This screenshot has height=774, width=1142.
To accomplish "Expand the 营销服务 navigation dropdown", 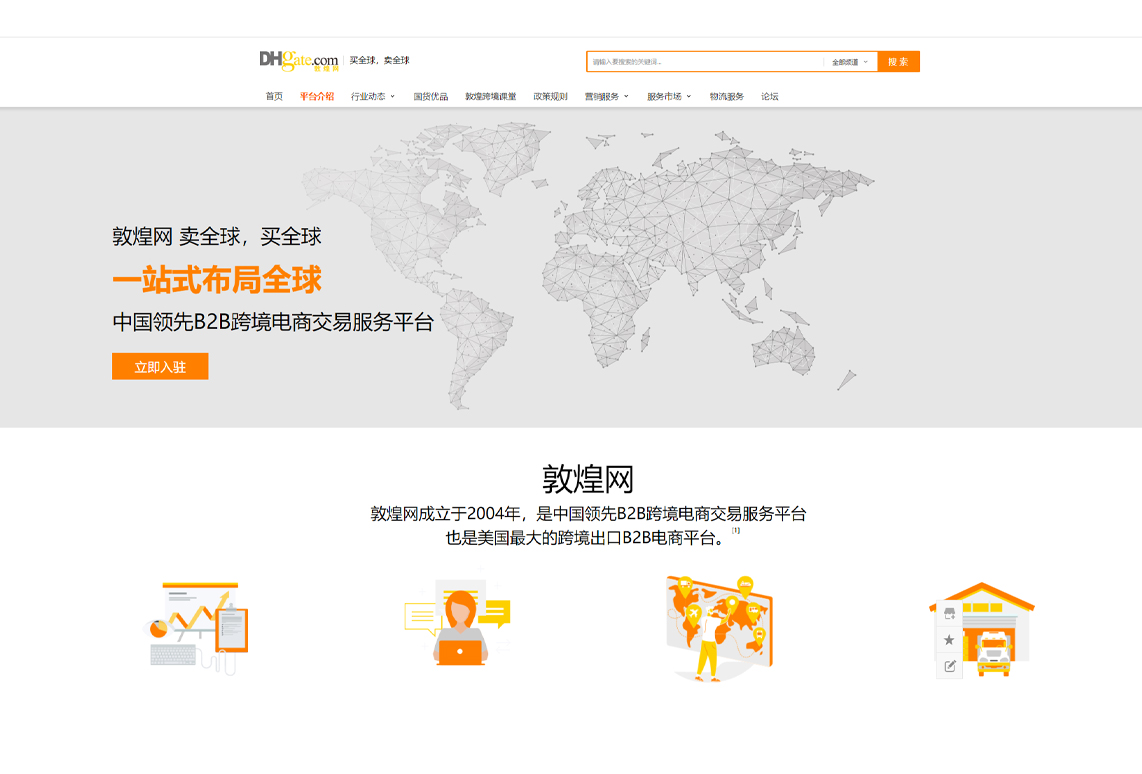I will (x=606, y=97).
